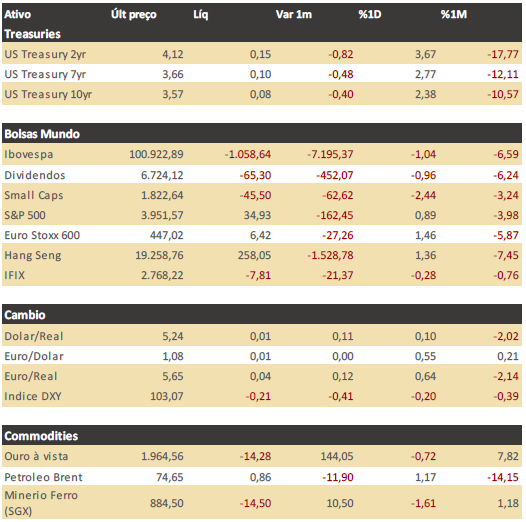This screenshot has height=522, width=526.
Task: Select the Commodities section heading
Action: pos(41,436)
